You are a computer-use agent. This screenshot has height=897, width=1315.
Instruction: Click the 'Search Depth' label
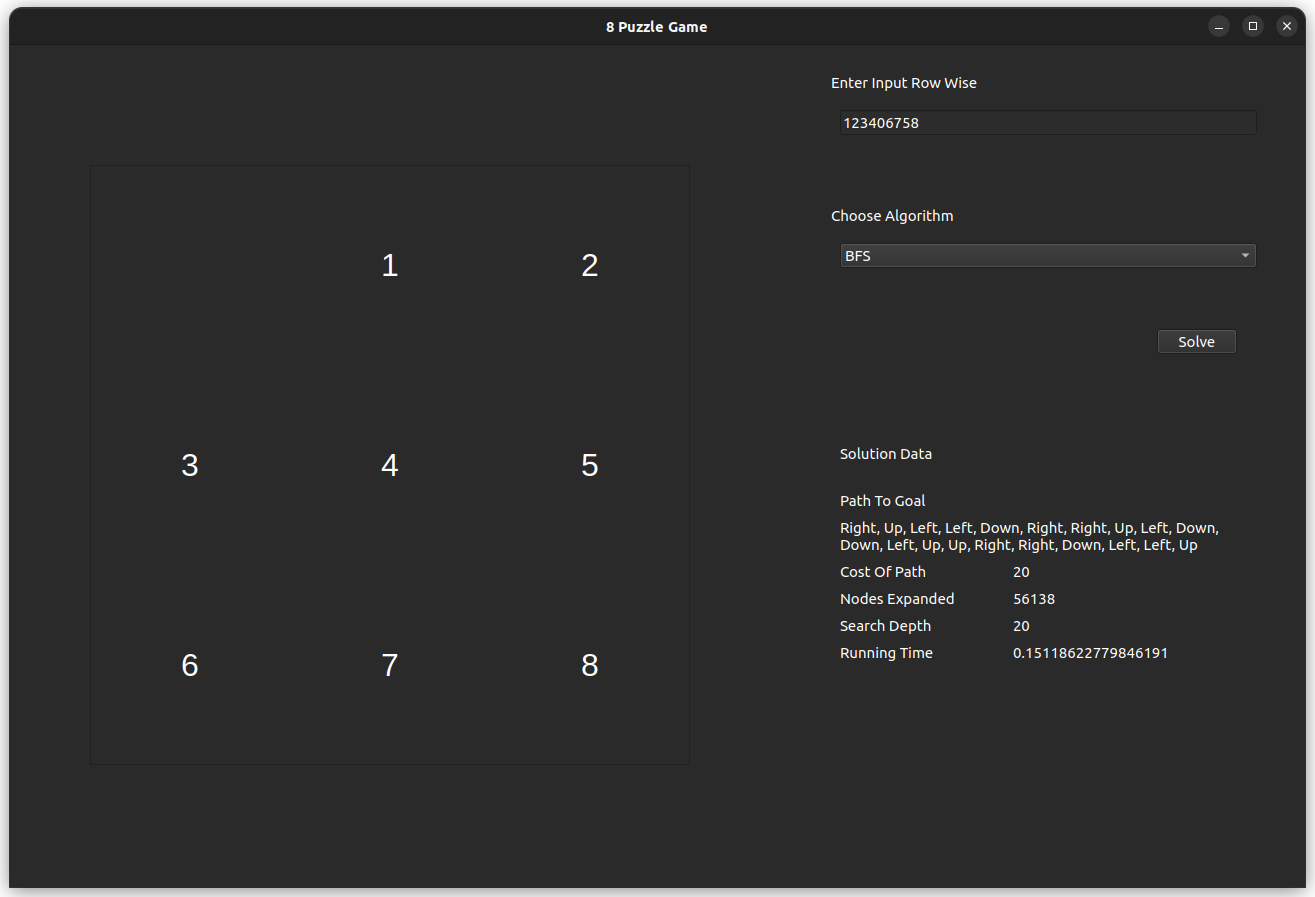click(x=885, y=626)
